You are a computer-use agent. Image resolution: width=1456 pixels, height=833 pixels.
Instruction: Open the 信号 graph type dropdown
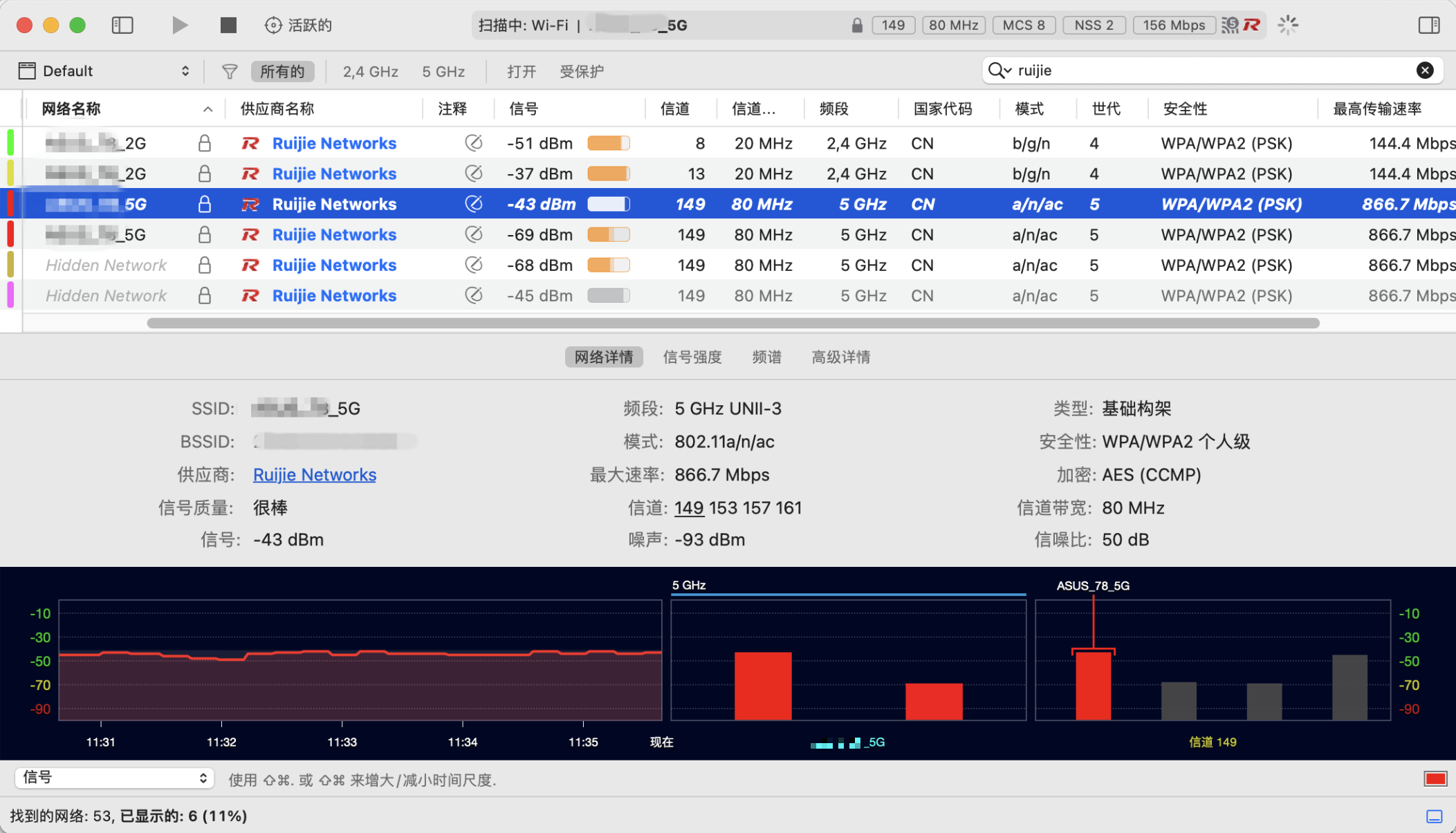114,778
